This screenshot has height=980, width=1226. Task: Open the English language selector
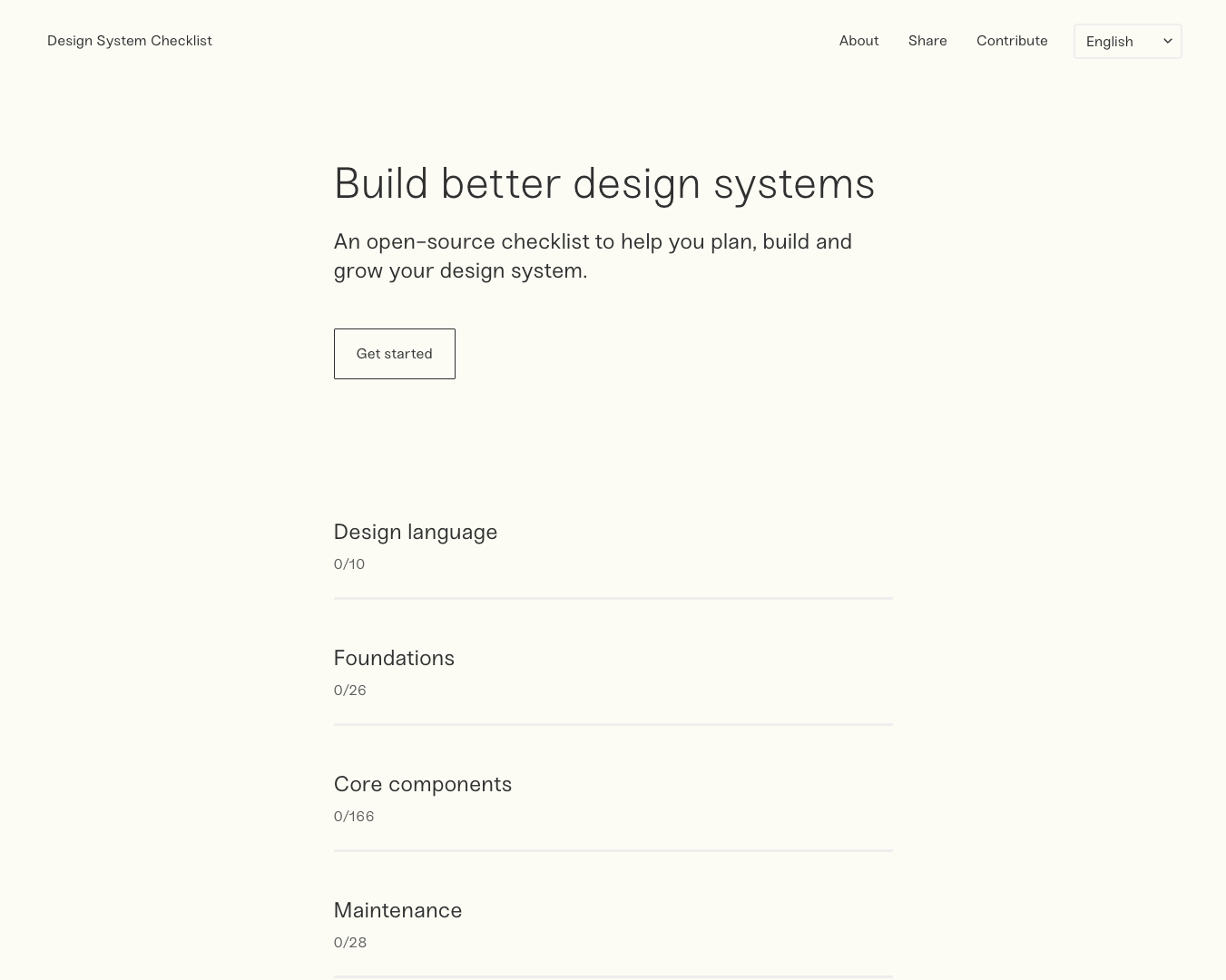pyautogui.click(x=1127, y=41)
